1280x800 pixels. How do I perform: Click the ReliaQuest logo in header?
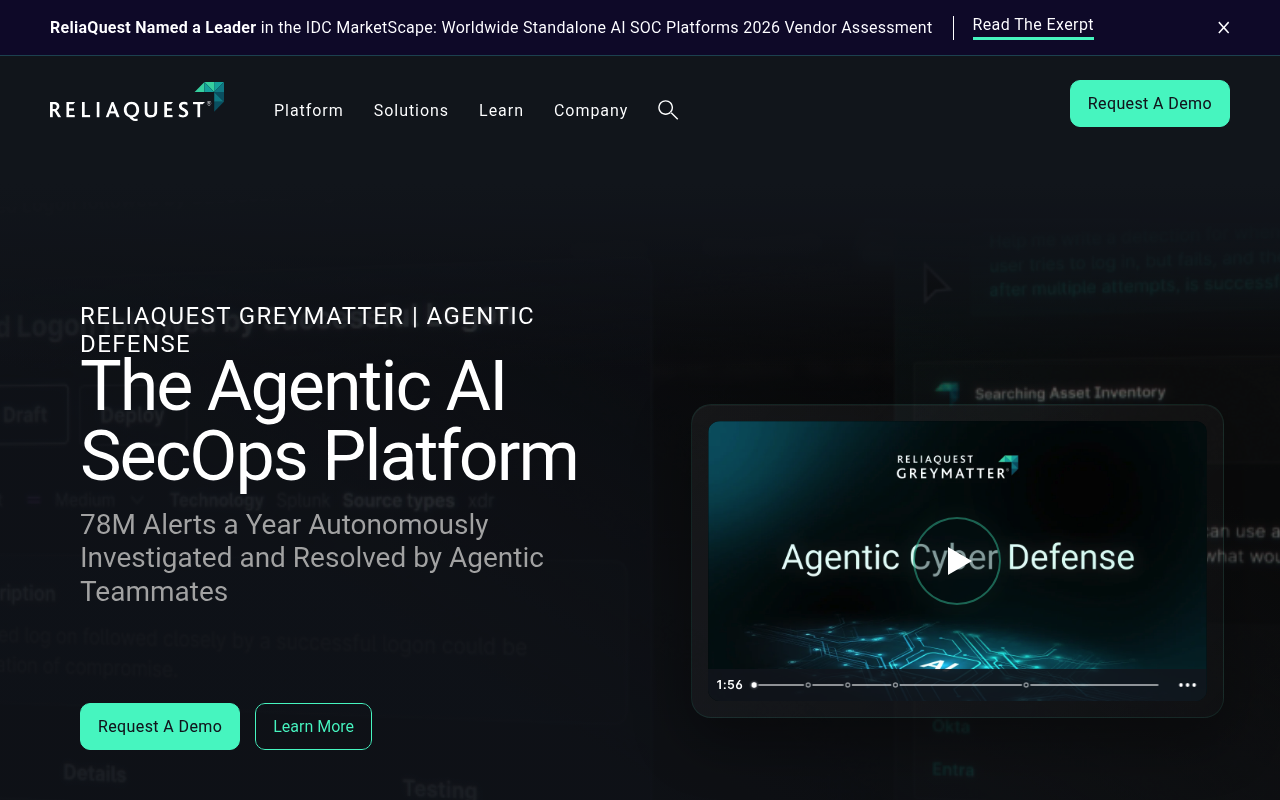[x=137, y=102]
